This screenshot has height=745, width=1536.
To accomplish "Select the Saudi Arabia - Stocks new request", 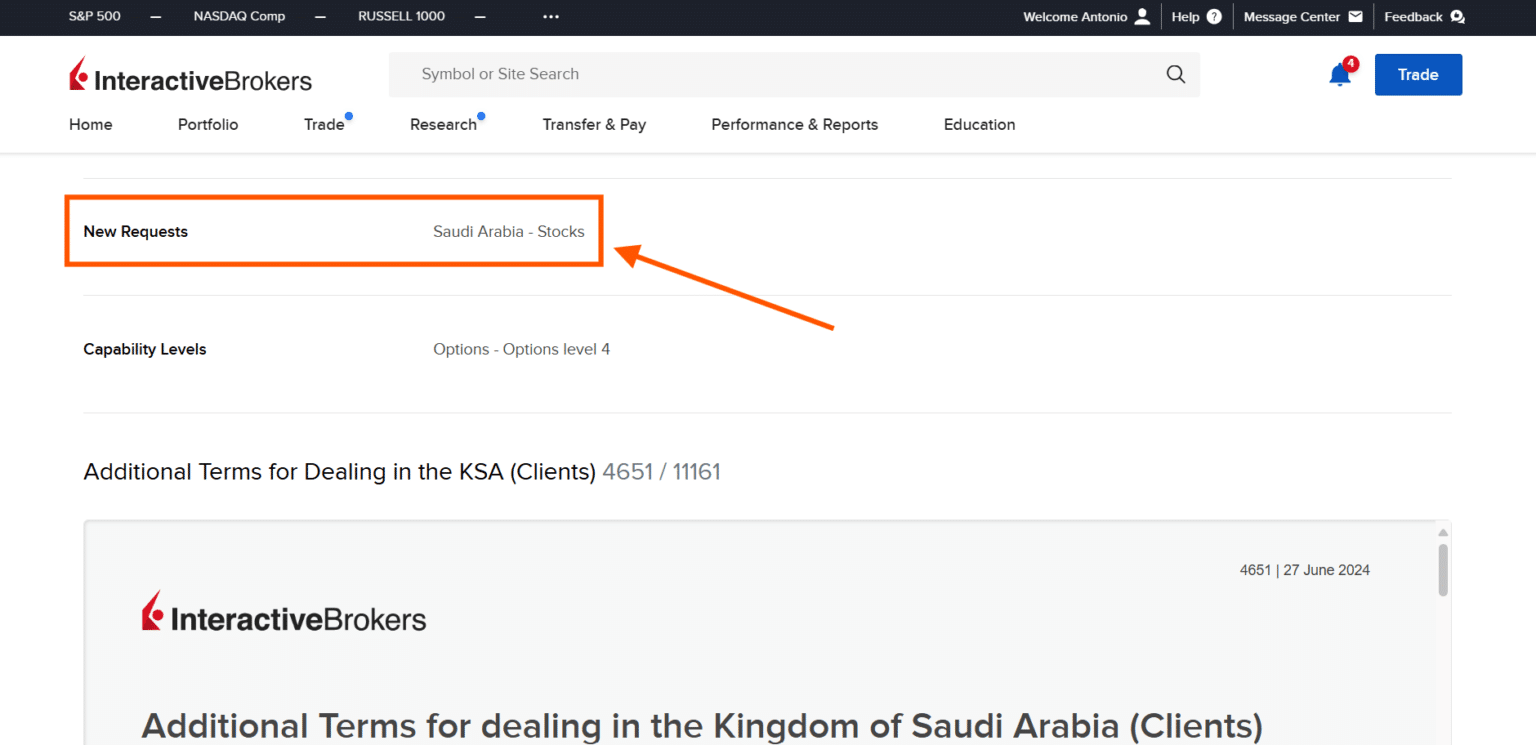I will point(508,231).
